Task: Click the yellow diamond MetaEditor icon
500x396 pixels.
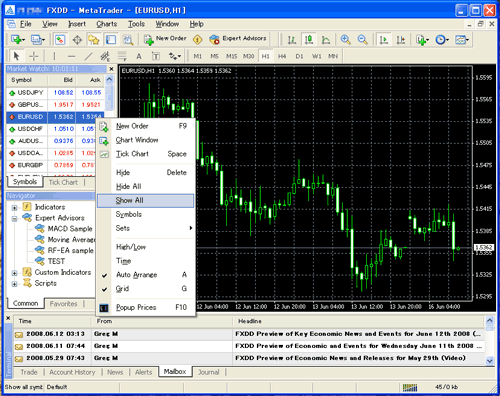Action: pyautogui.click(x=198, y=40)
